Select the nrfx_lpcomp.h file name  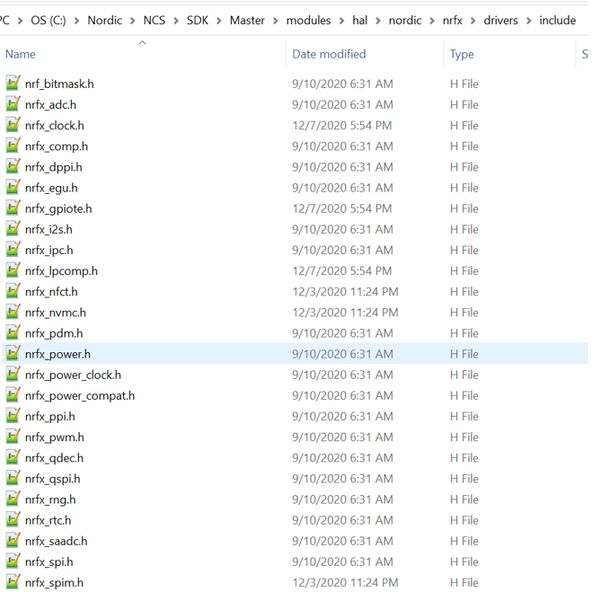pos(61,271)
